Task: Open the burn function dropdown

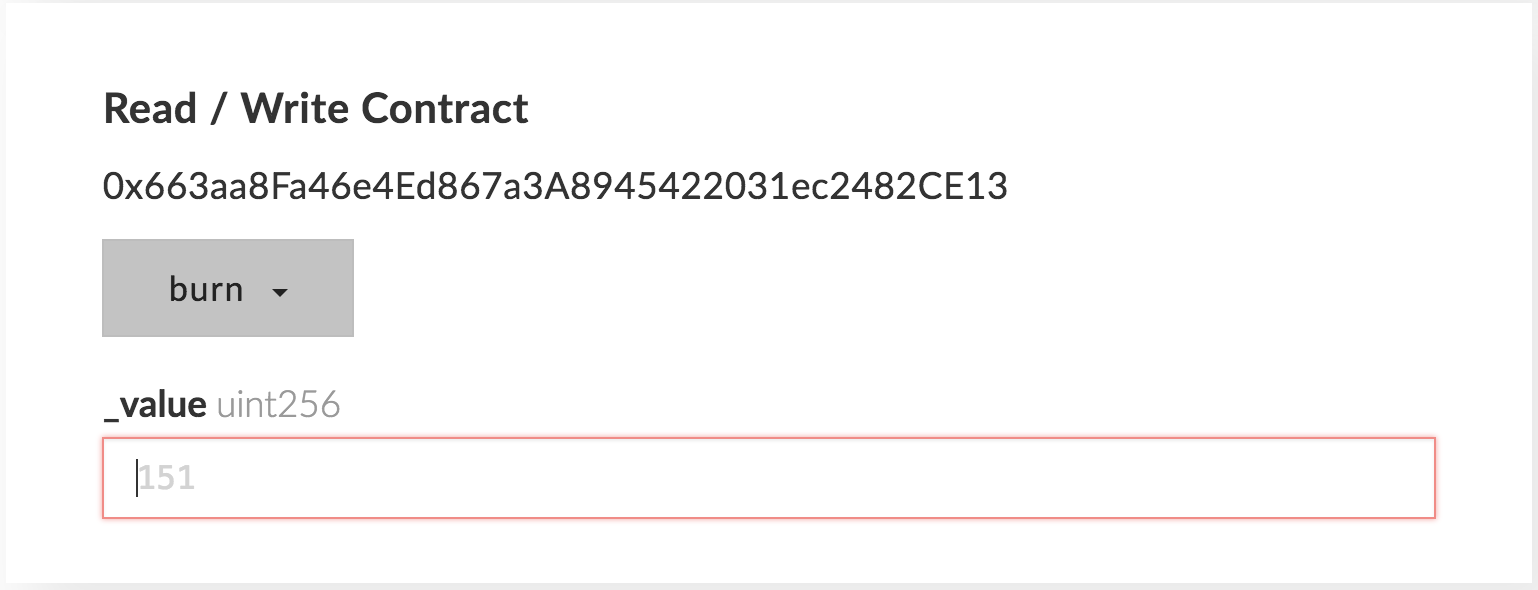Action: [x=227, y=289]
